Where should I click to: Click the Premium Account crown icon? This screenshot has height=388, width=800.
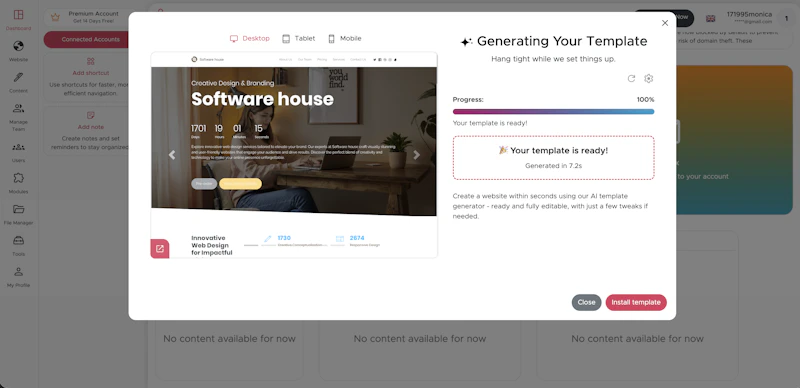[x=55, y=17]
